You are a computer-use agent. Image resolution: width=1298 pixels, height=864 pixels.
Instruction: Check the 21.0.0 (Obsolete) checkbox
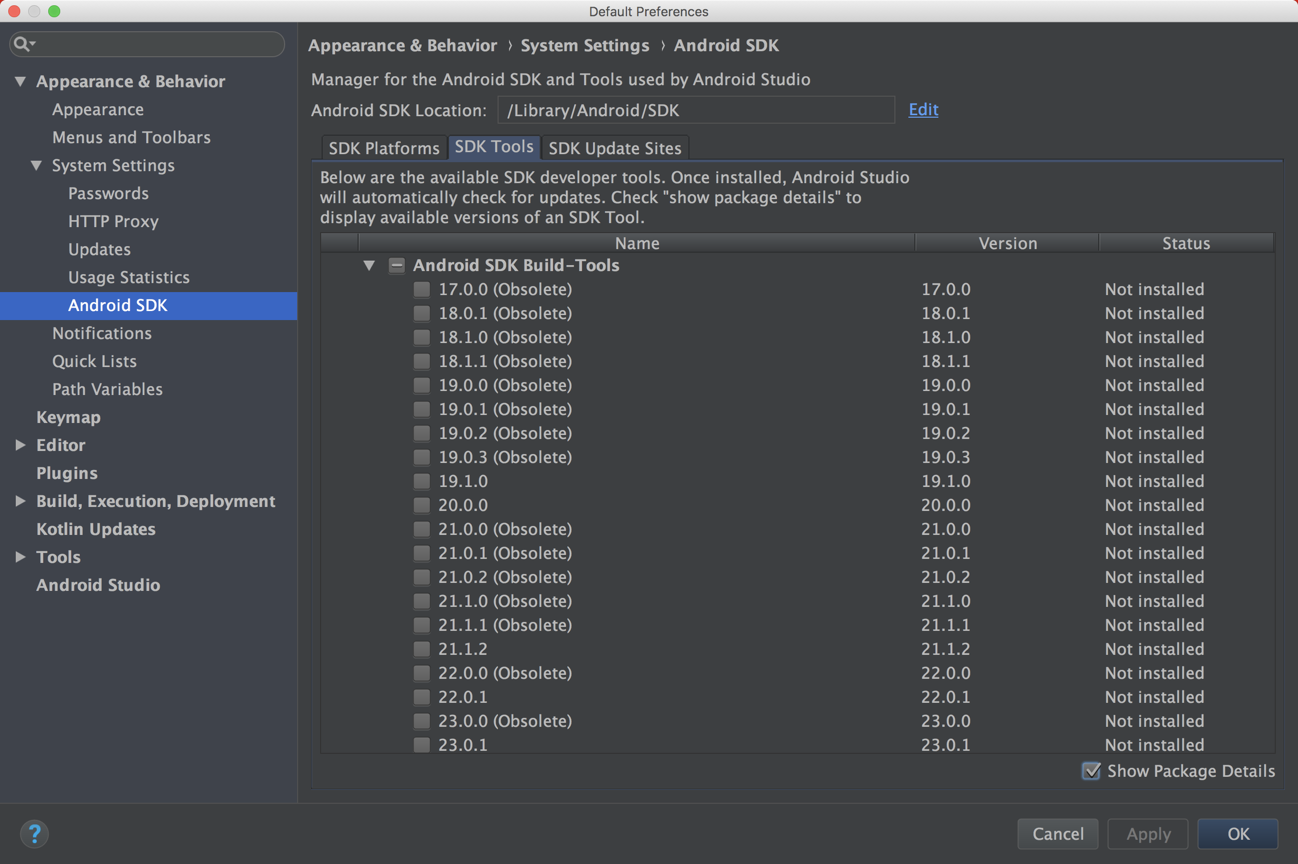coord(422,529)
